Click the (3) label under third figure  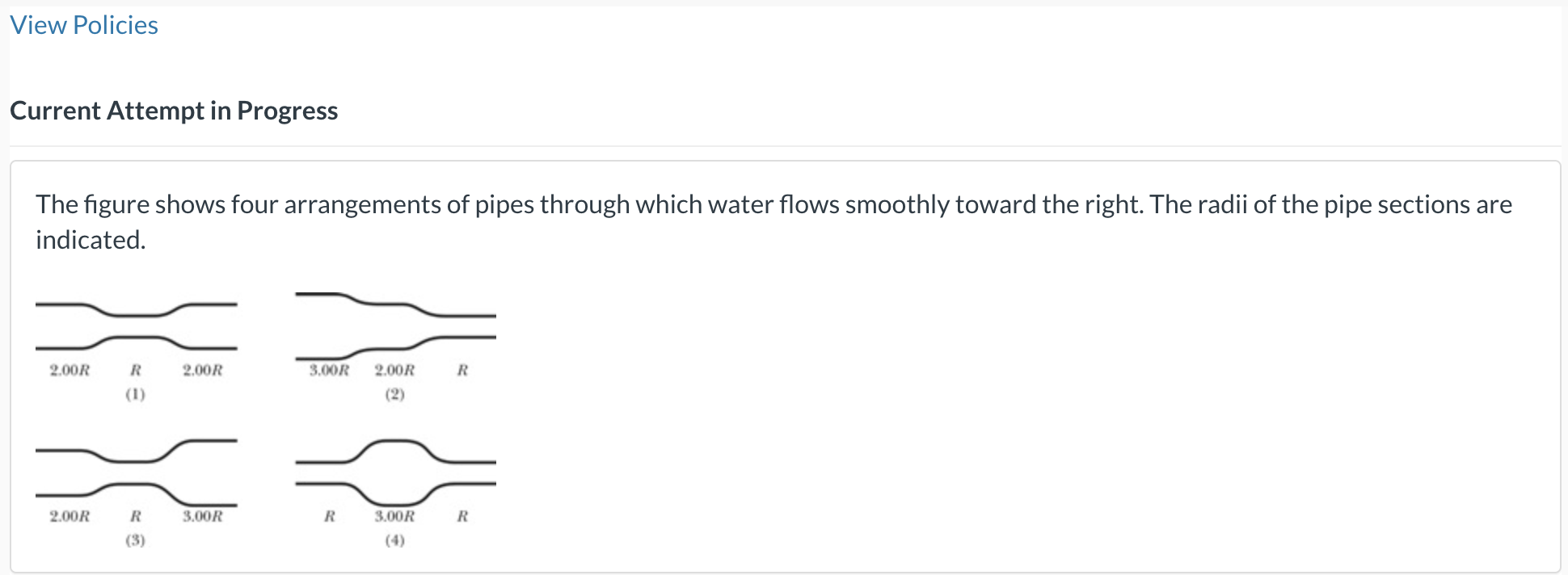tap(135, 539)
